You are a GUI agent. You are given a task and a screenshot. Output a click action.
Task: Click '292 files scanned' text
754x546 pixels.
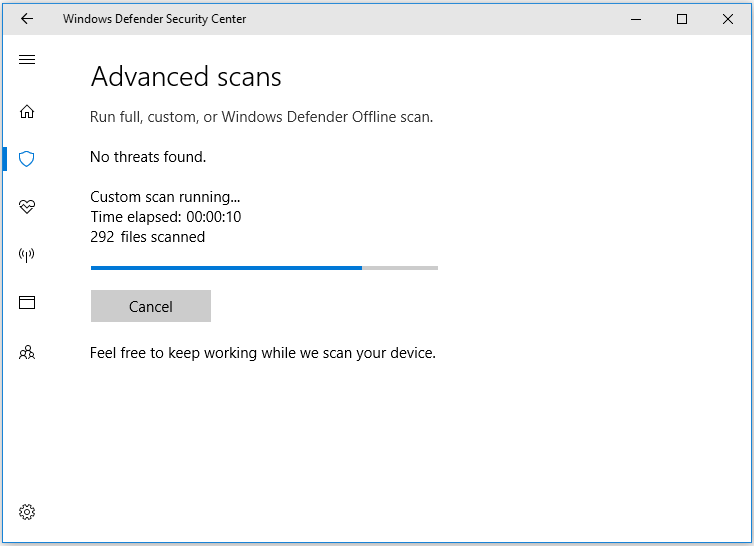(148, 237)
